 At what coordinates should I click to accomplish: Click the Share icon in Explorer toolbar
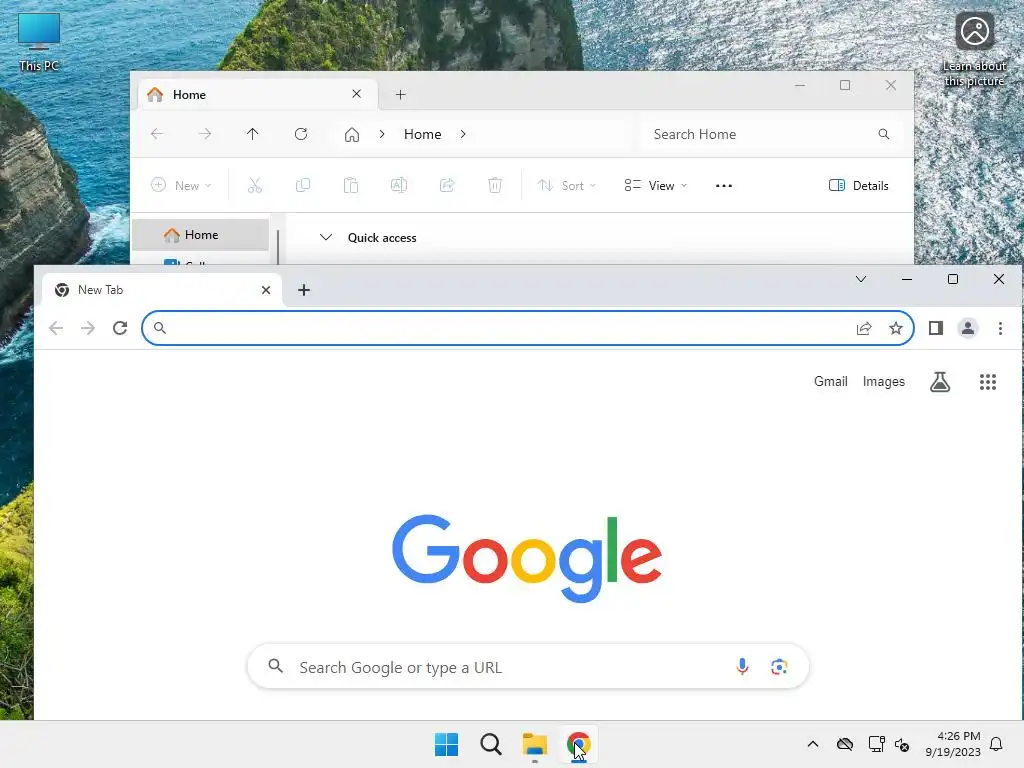coord(447,185)
